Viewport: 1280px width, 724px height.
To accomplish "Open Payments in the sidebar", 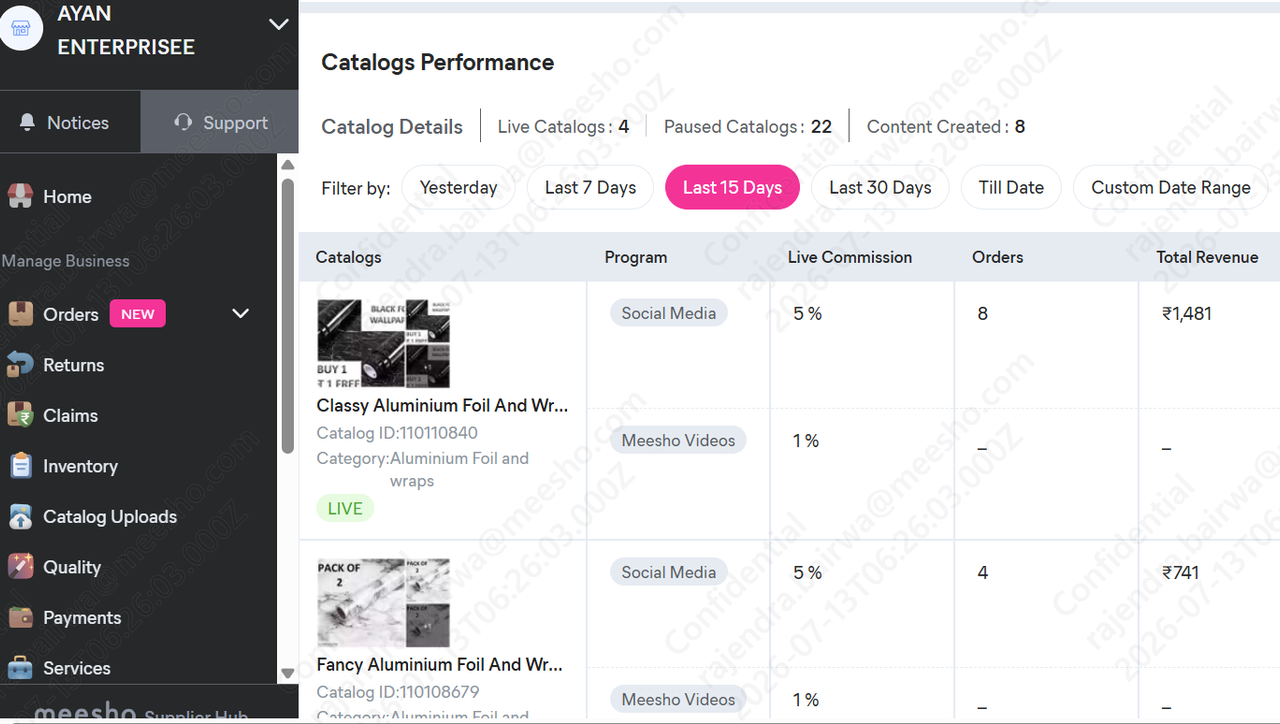I will (x=82, y=618).
